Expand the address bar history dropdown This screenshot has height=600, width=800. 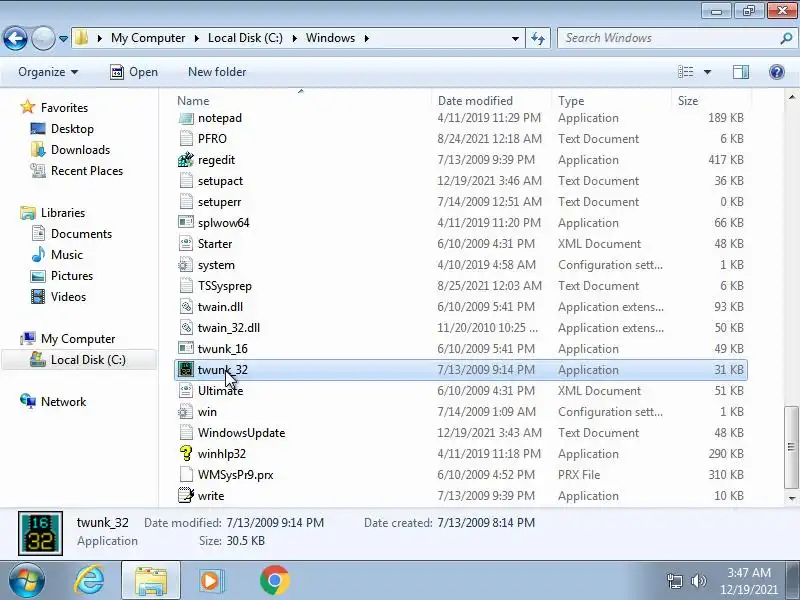pos(515,38)
